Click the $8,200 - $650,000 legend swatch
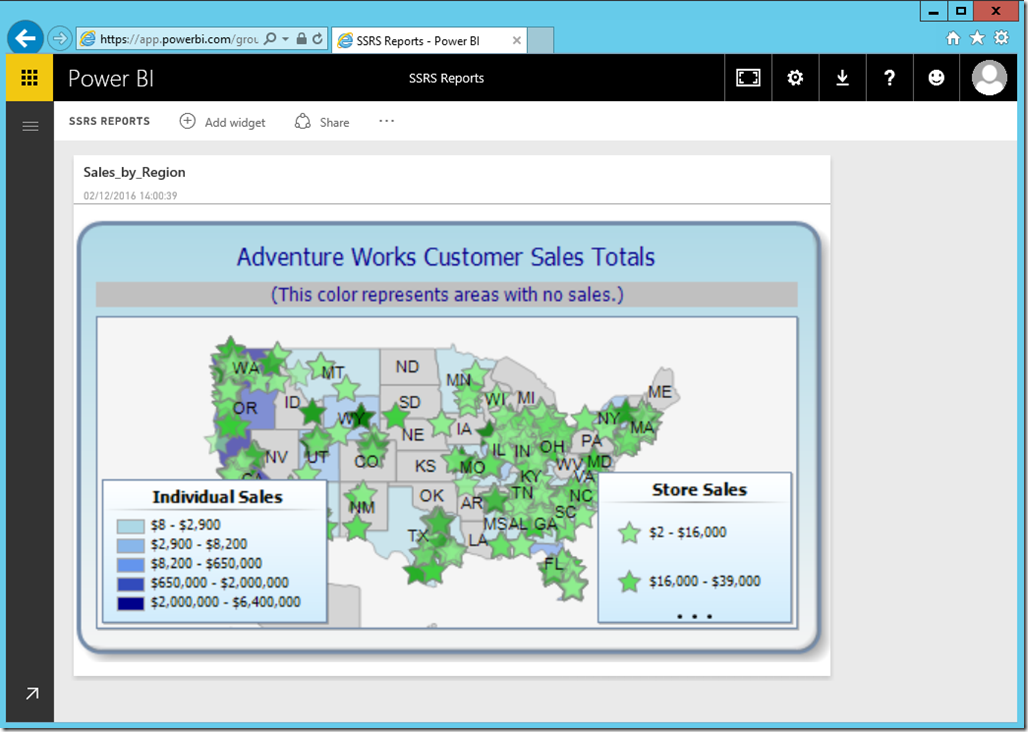The width and height of the screenshot is (1028, 732). tap(130, 564)
